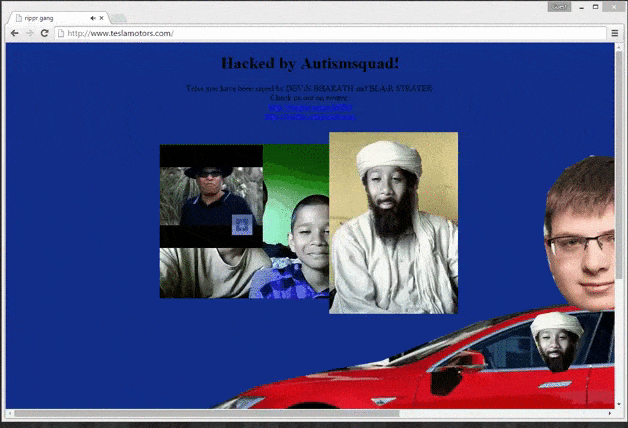Screen dimensions: 628x428
Task: Focus the address bar showing teslamotors.com
Action: [x=330, y=33]
